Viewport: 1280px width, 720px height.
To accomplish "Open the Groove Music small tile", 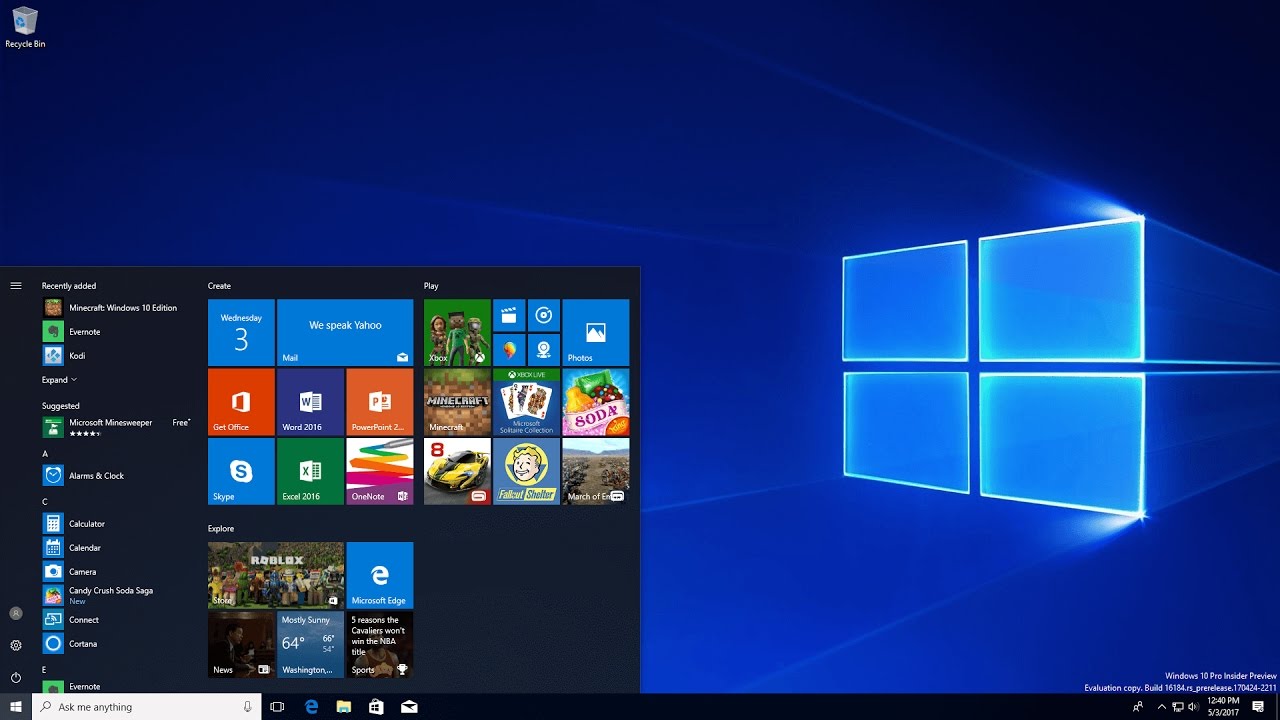I will pyautogui.click(x=543, y=315).
